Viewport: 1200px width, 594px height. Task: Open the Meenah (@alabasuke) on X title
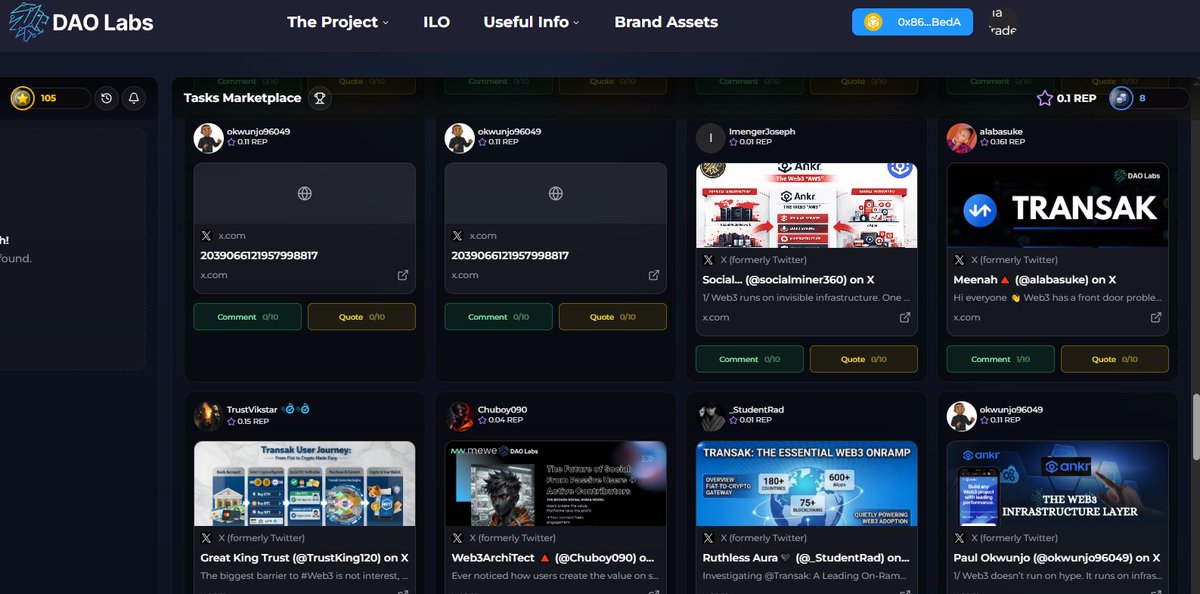[x=1035, y=280]
